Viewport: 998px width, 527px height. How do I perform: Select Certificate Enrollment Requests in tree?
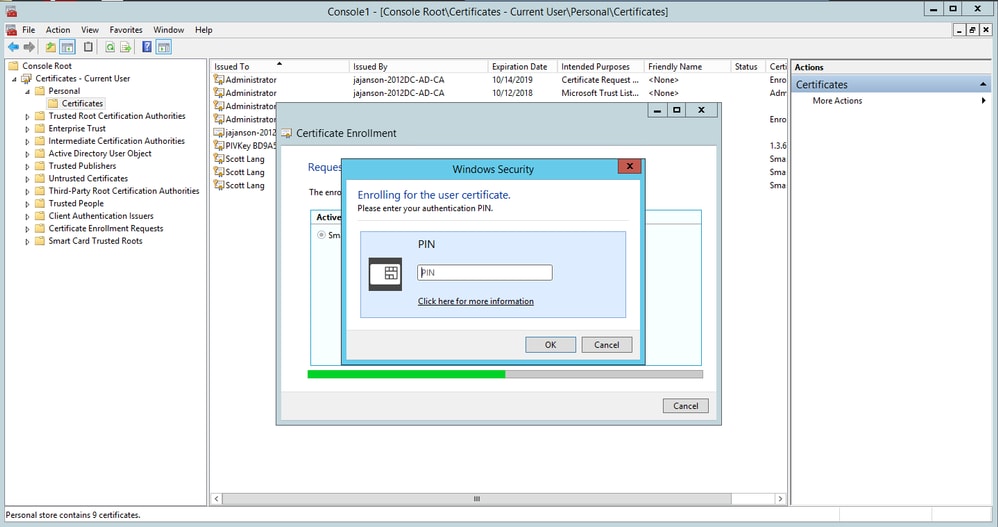106,228
